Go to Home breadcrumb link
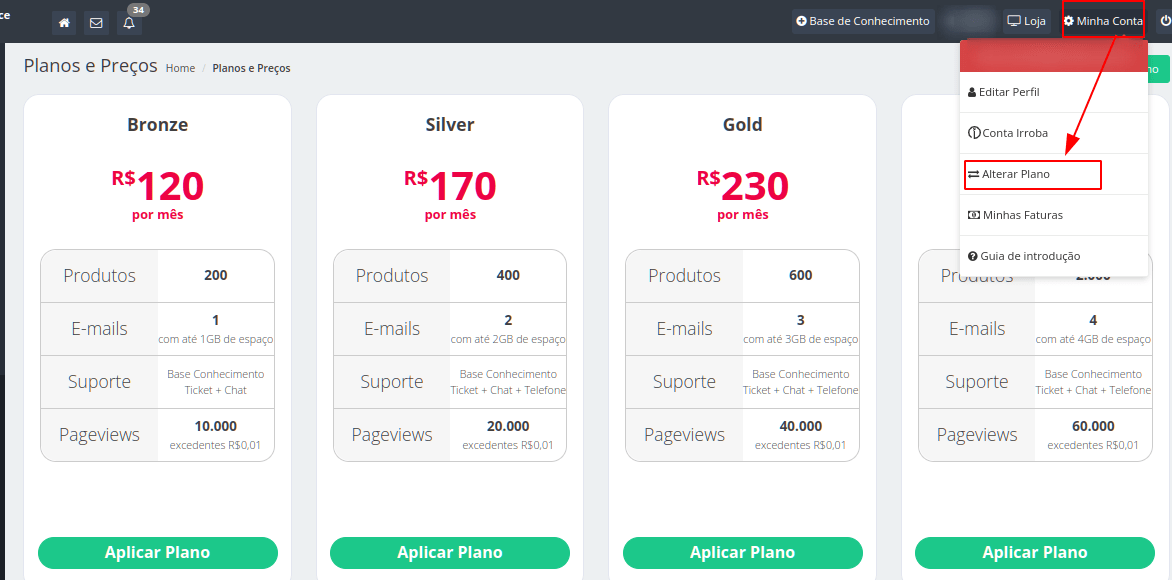The height and width of the screenshot is (580, 1172). (x=180, y=68)
